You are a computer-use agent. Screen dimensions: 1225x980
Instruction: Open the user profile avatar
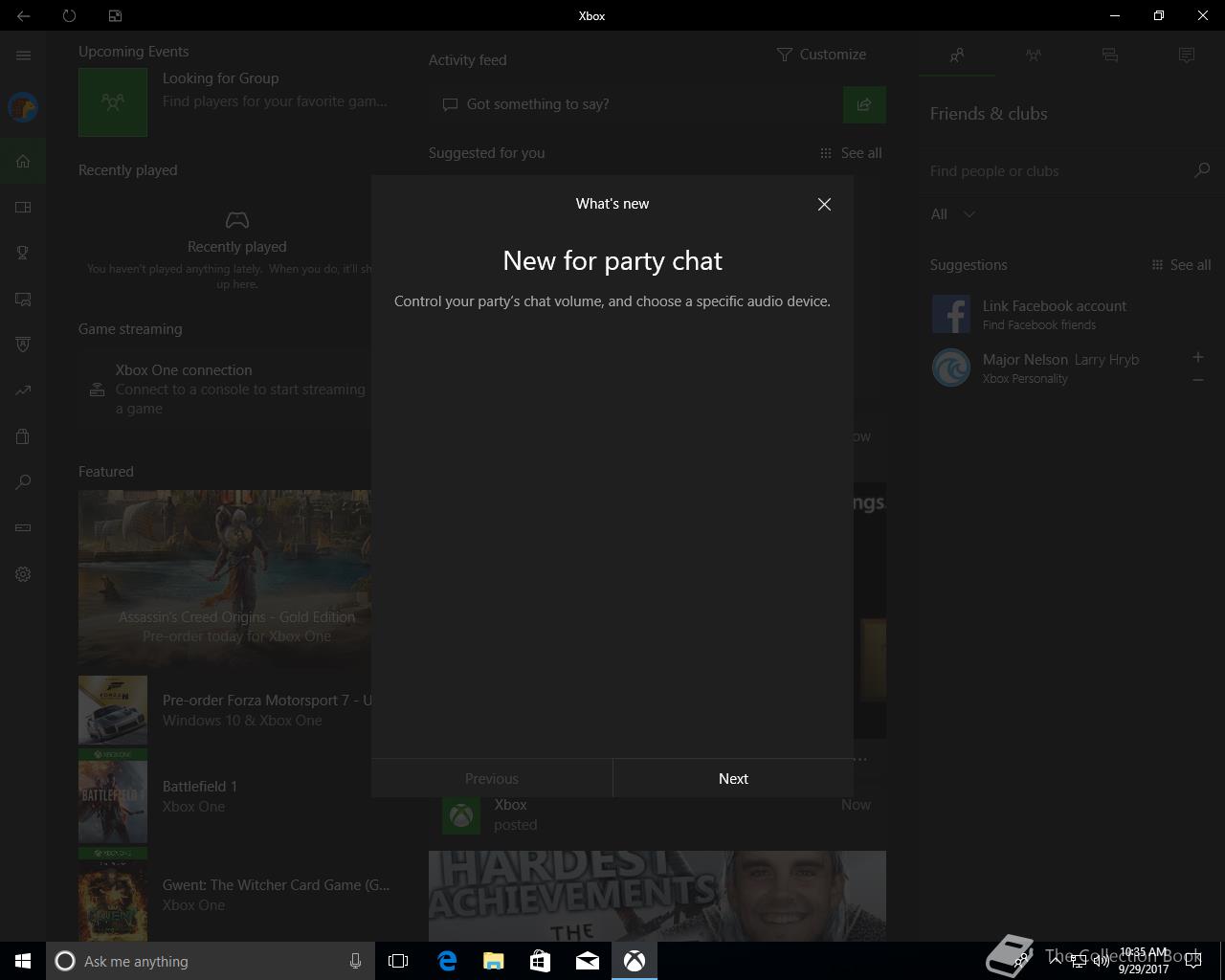(x=23, y=107)
